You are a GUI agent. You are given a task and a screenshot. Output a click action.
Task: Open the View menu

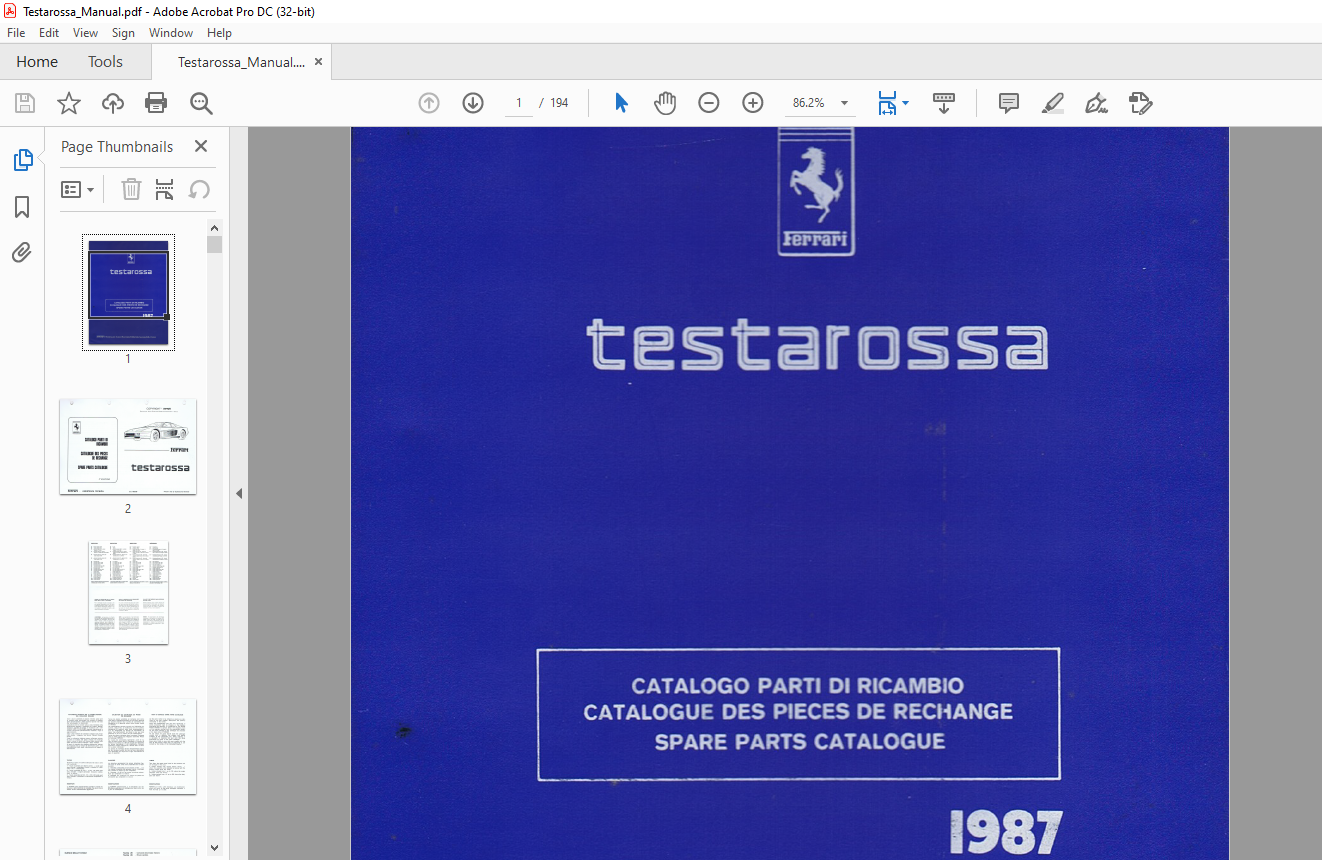click(85, 33)
